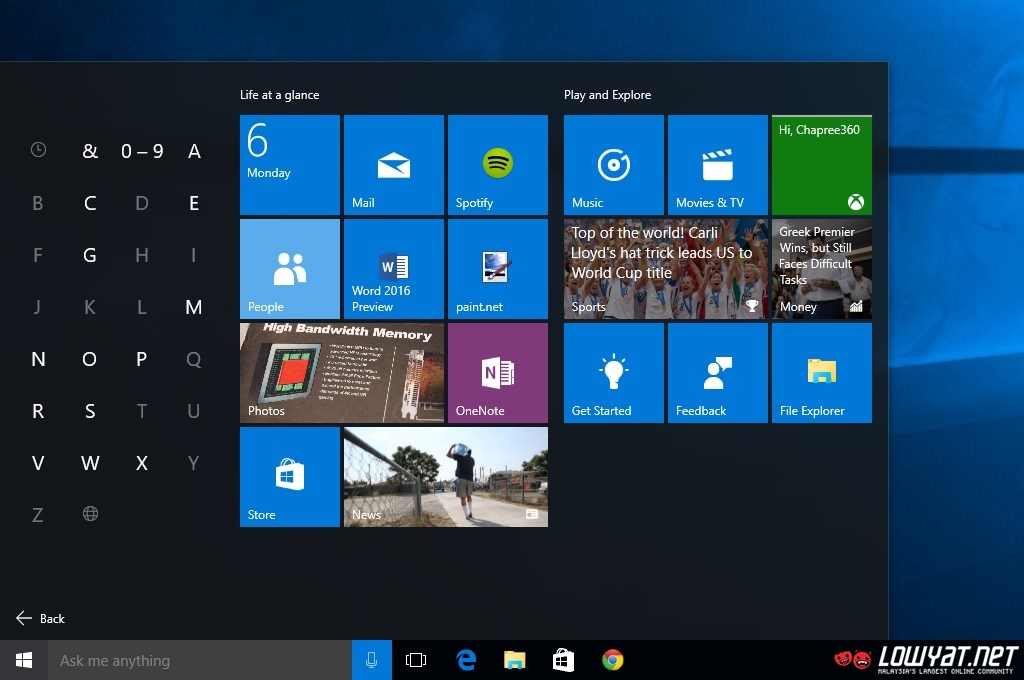Click the Xbox tile greeting Chapree360

pos(821,165)
